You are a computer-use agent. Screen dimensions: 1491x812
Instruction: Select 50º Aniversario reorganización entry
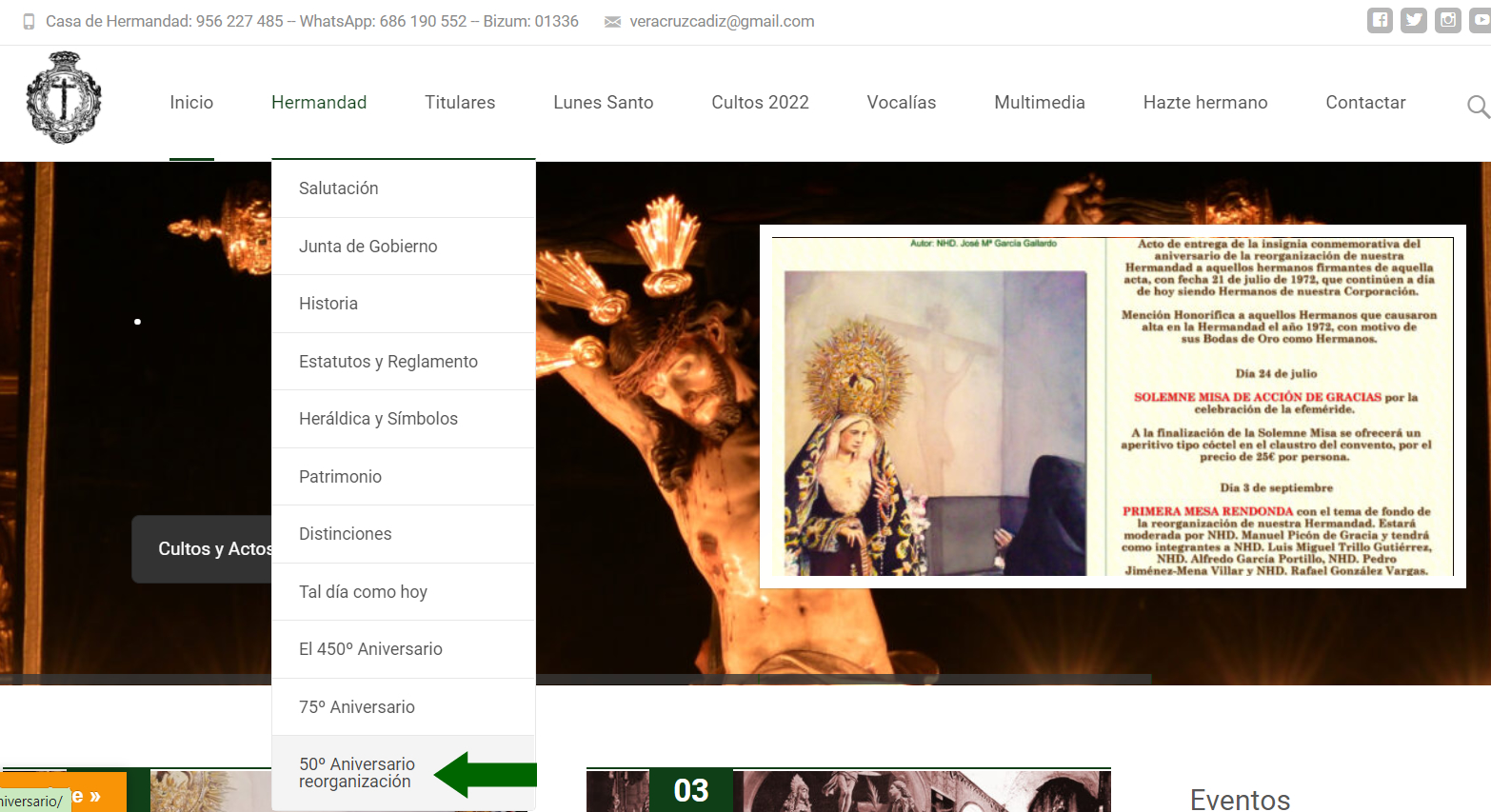point(357,773)
